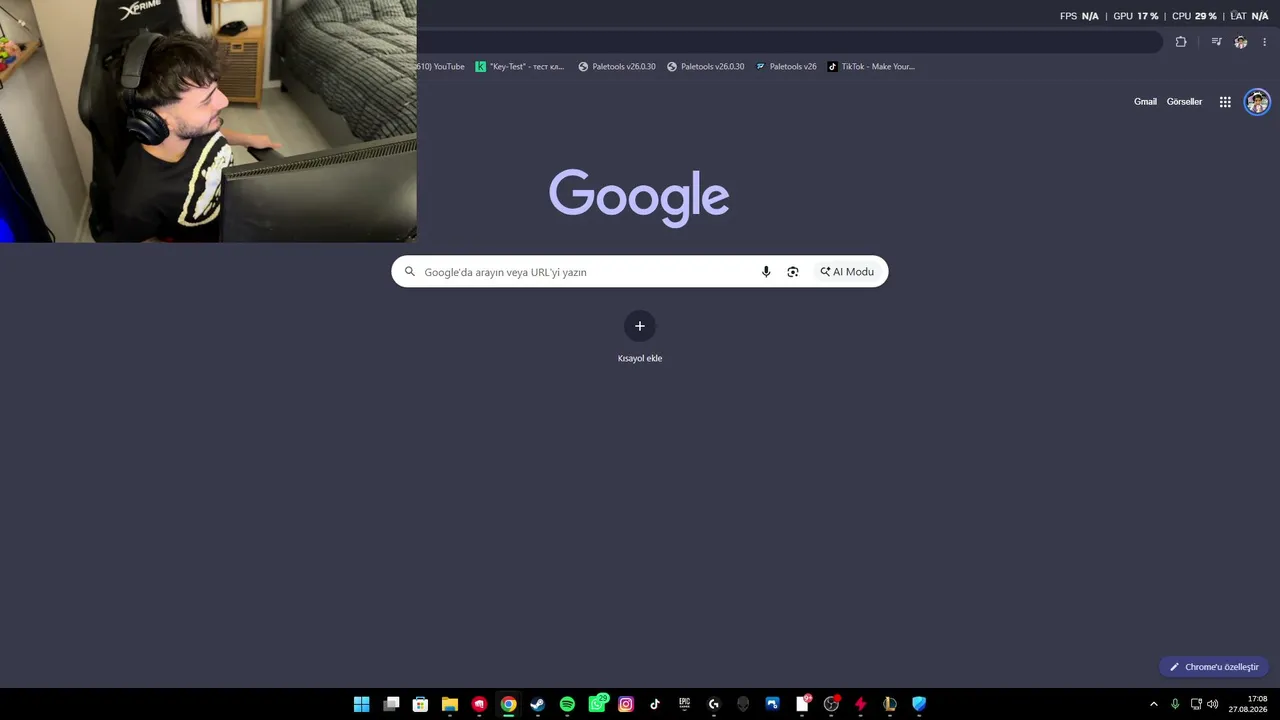Add a shortcut with the plus button
1280x720 pixels.
tap(640, 326)
